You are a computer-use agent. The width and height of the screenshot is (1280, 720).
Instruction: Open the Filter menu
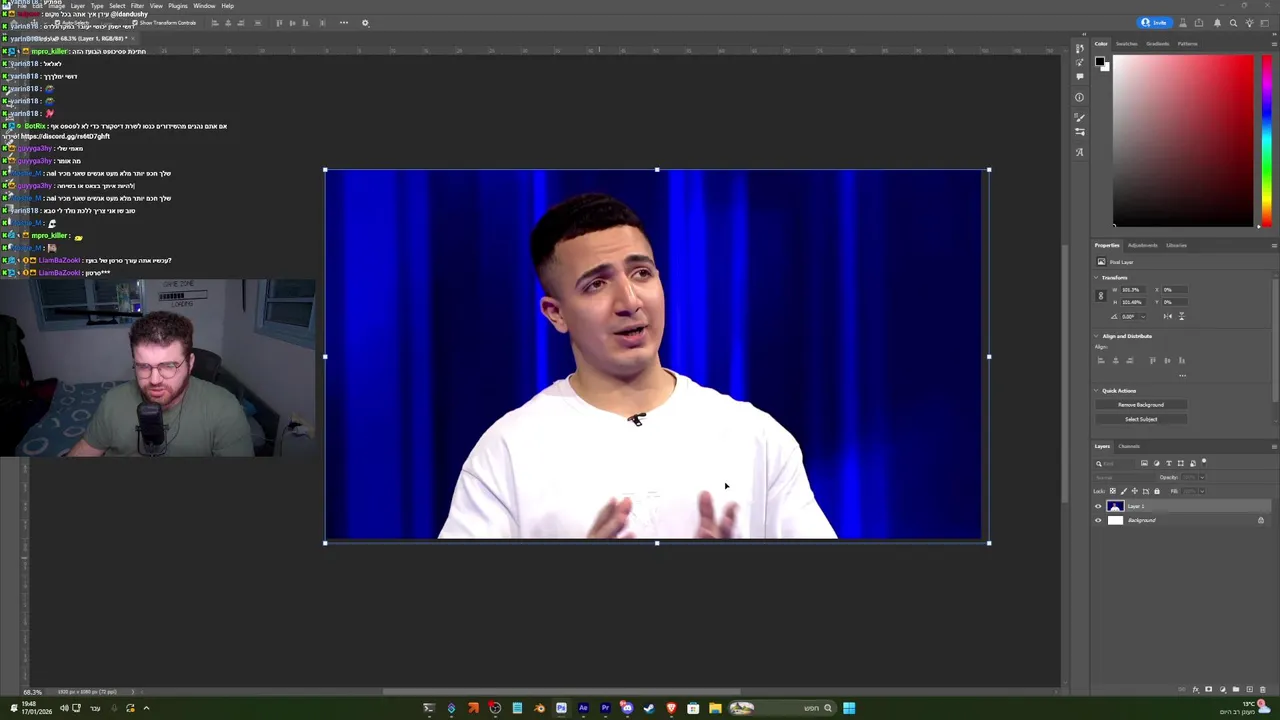pyautogui.click(x=137, y=6)
